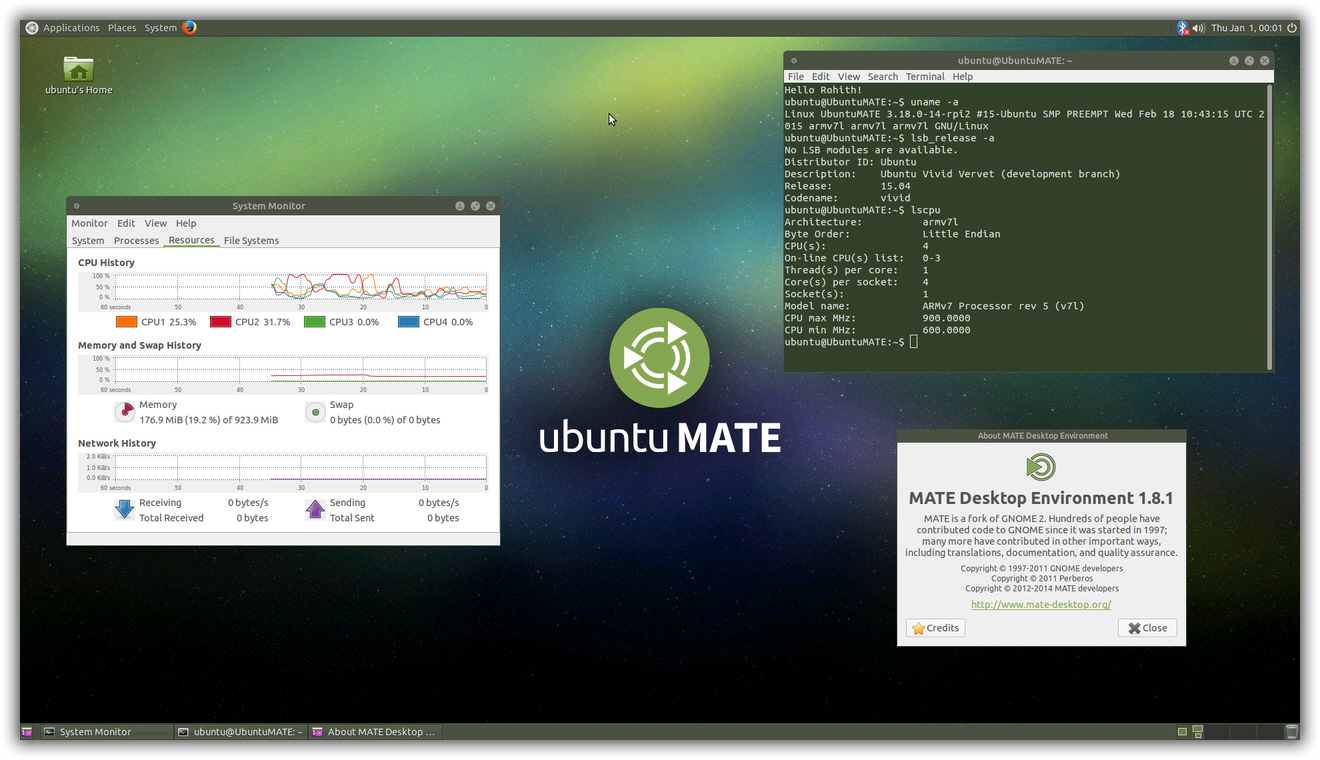Click the Memory pie color icon
The height and width of the screenshot is (760, 1320).
tap(125, 411)
